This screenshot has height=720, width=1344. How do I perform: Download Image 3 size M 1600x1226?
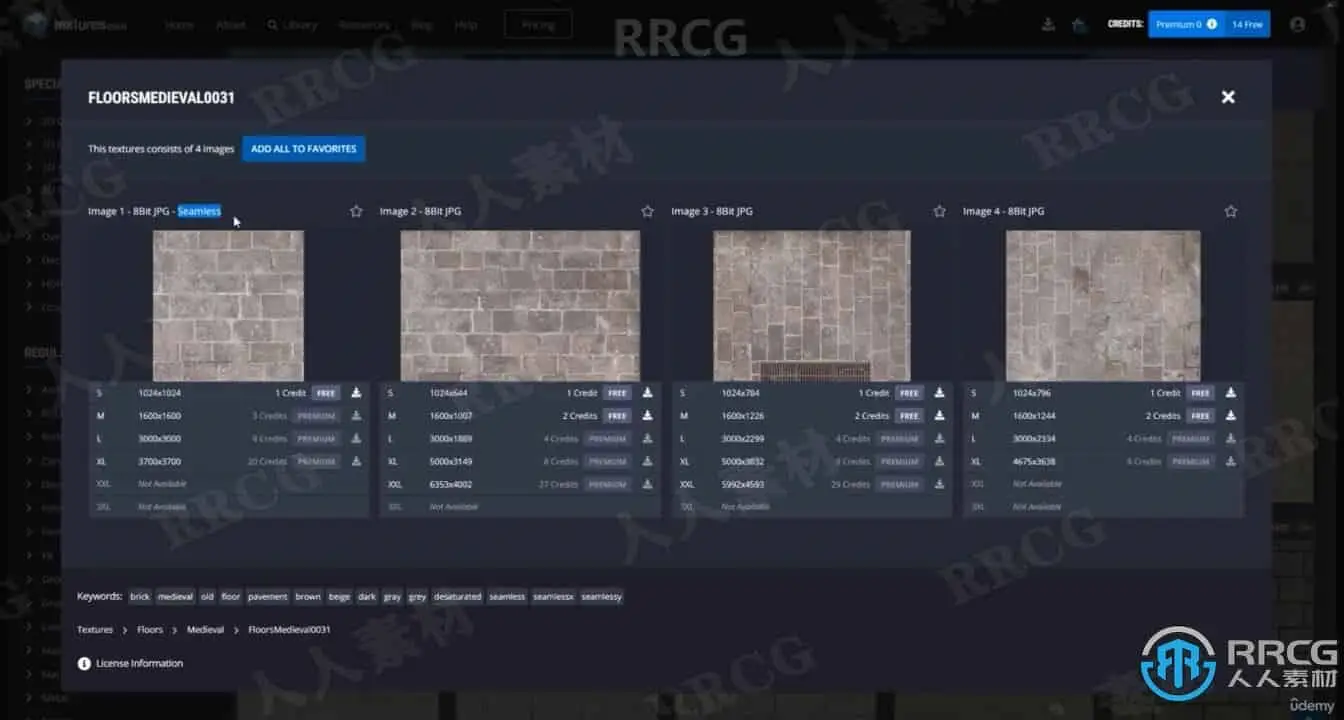click(x=939, y=416)
